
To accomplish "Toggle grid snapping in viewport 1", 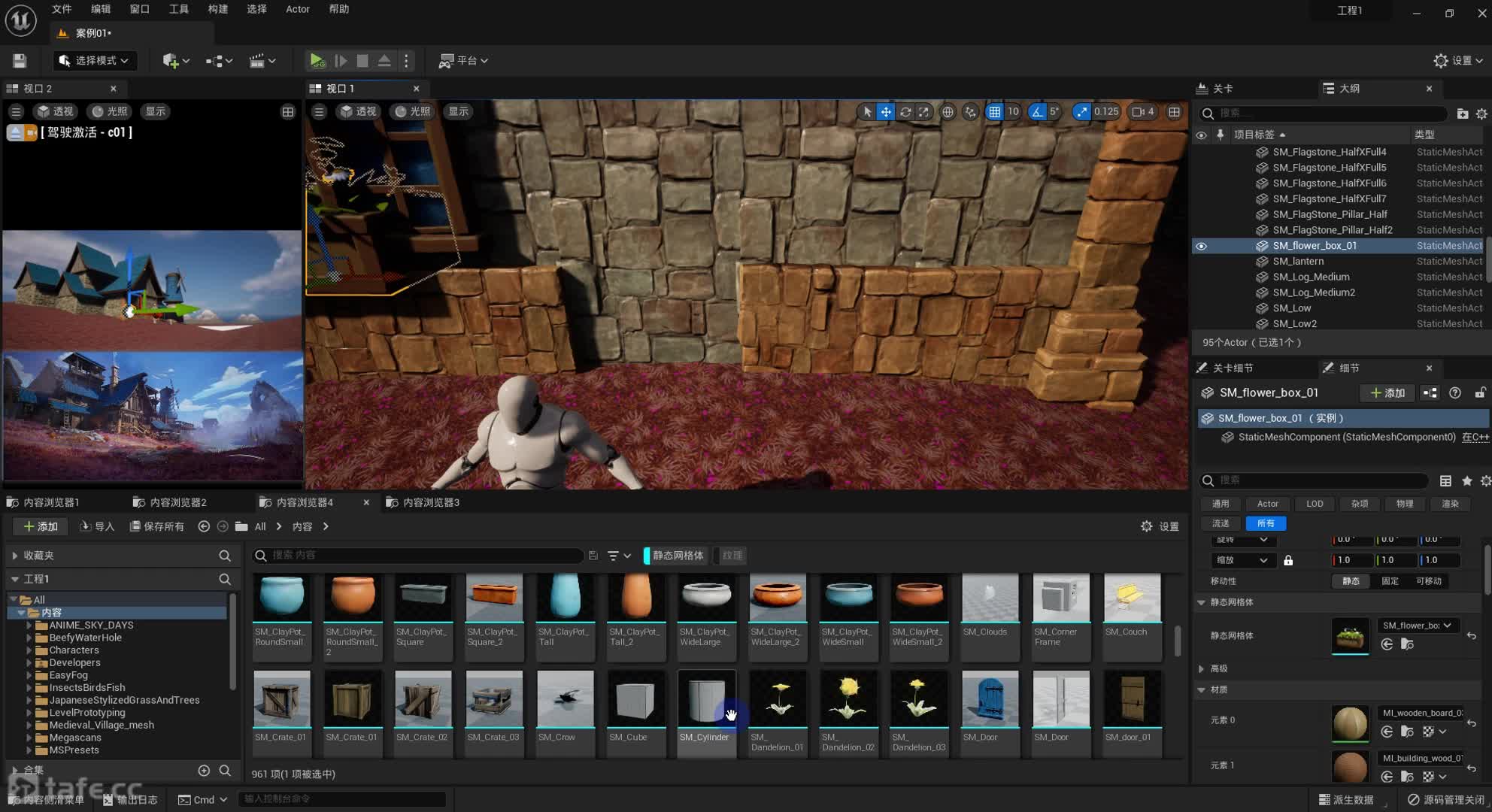I will pyautogui.click(x=994, y=112).
